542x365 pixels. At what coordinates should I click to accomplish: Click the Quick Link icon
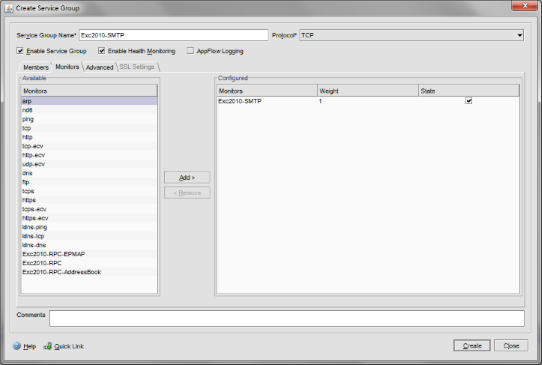(x=48, y=346)
